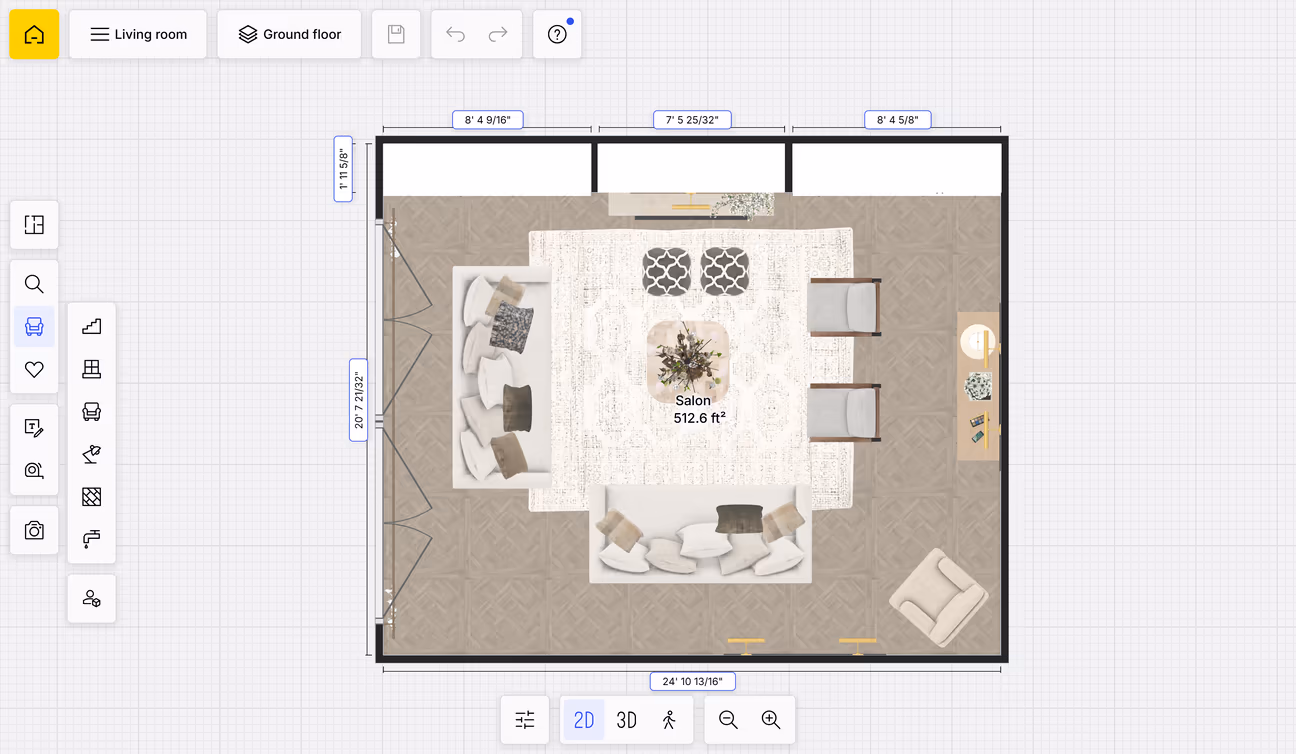The width and height of the screenshot is (1296, 754).
Task: Choose the faucet plumbing category icon
Action: [x=92, y=539]
